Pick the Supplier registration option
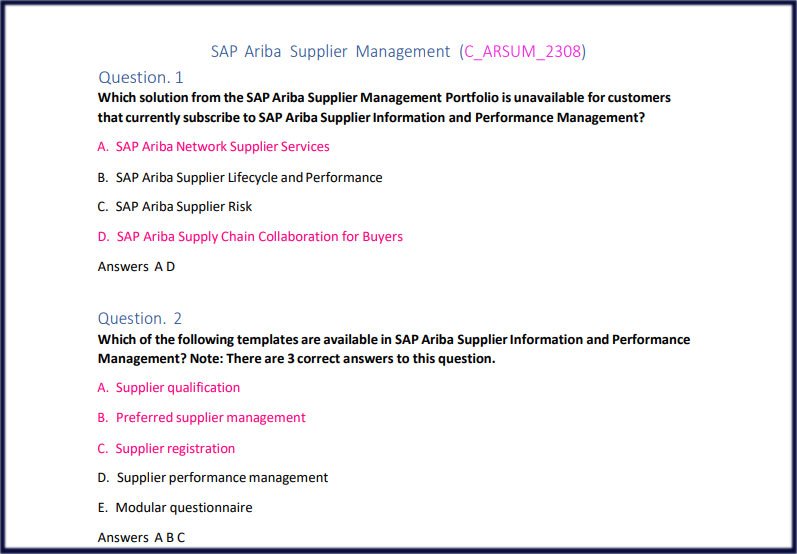Viewport: 797px width, 554px height. [x=175, y=449]
